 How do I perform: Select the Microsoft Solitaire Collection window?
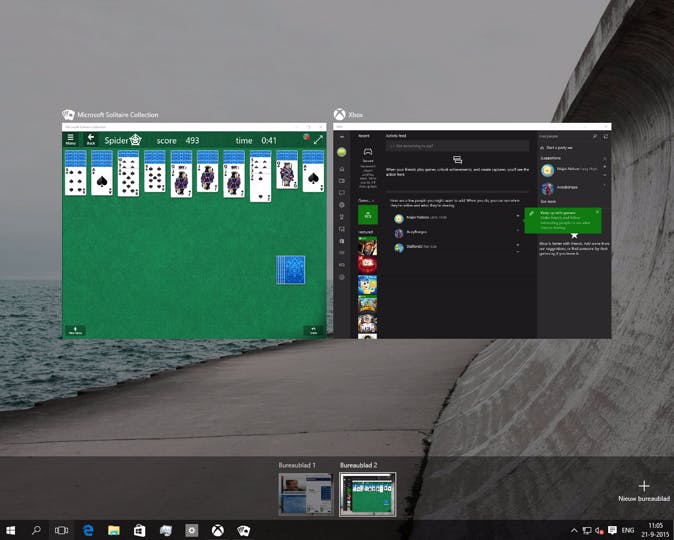click(x=194, y=231)
